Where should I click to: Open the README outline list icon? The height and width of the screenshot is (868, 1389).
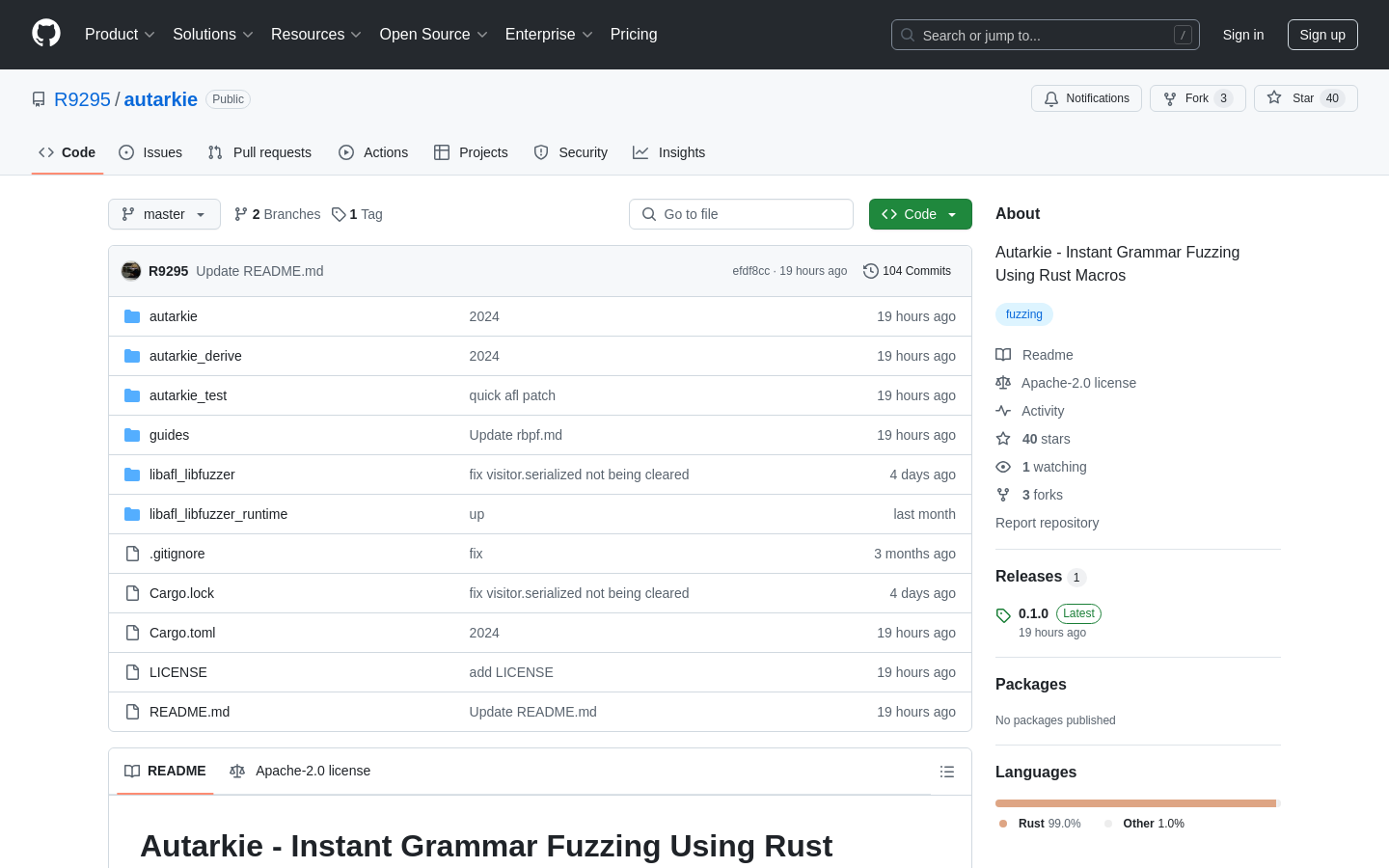[947, 772]
